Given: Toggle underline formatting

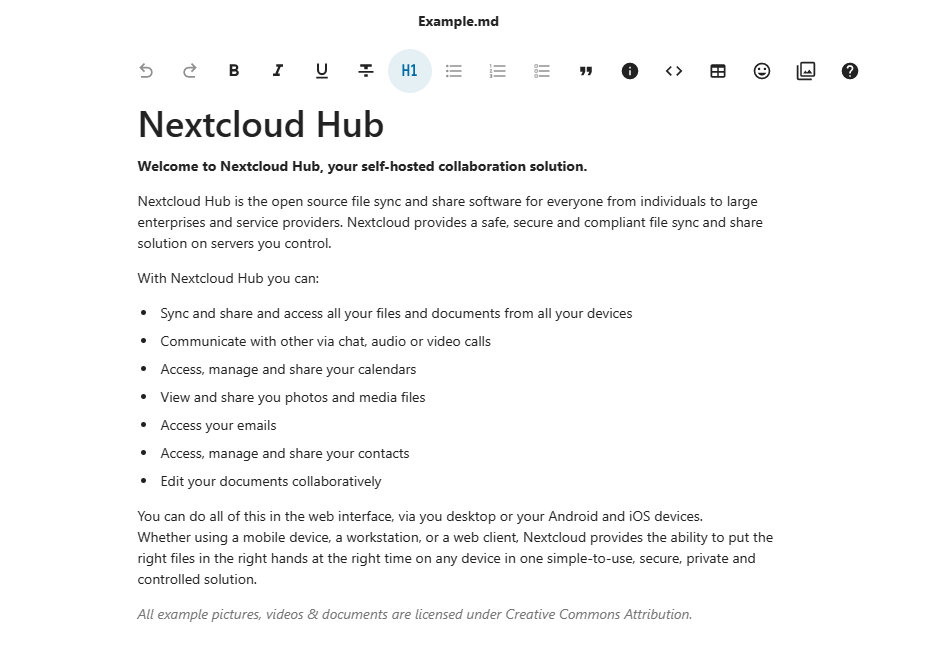Looking at the screenshot, I should point(322,71).
